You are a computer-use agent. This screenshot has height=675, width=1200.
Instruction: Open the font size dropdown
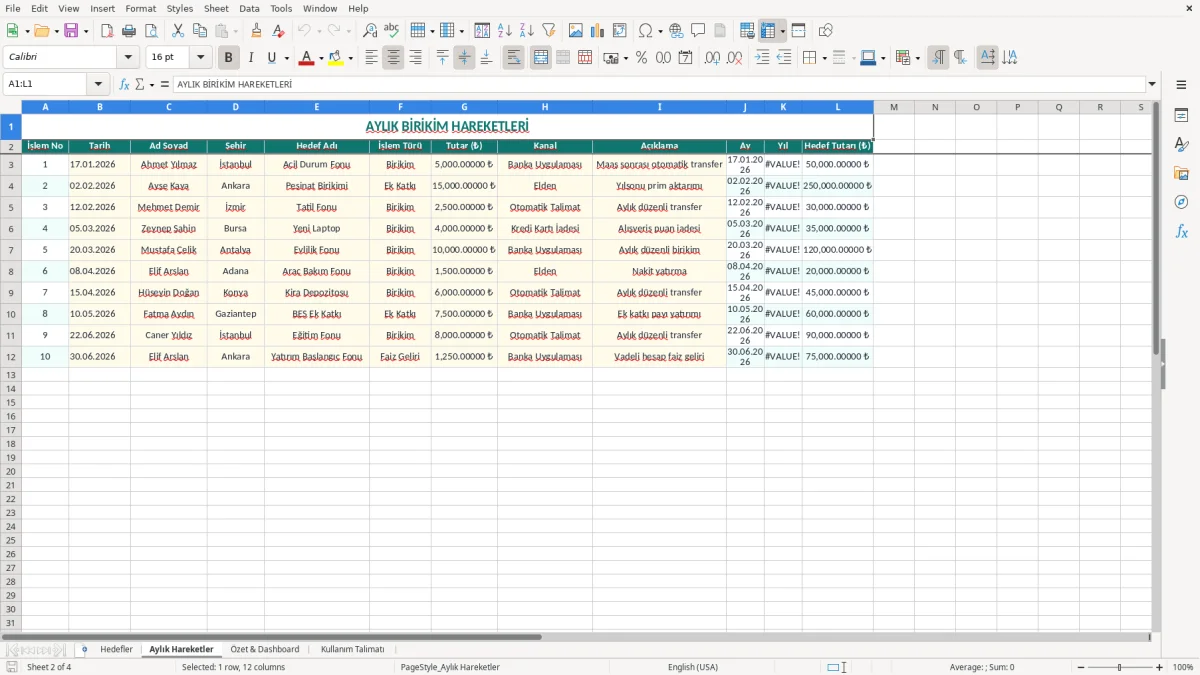(x=201, y=58)
